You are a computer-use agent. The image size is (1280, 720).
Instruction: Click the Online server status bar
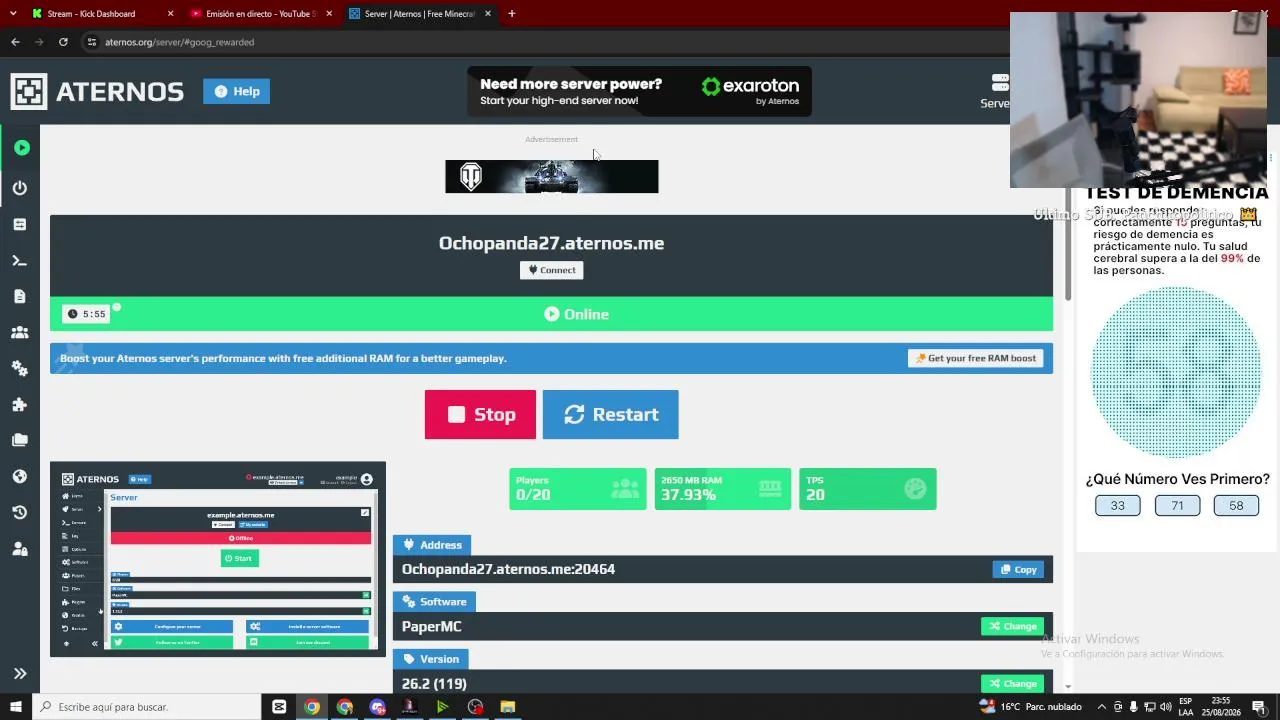click(552, 314)
